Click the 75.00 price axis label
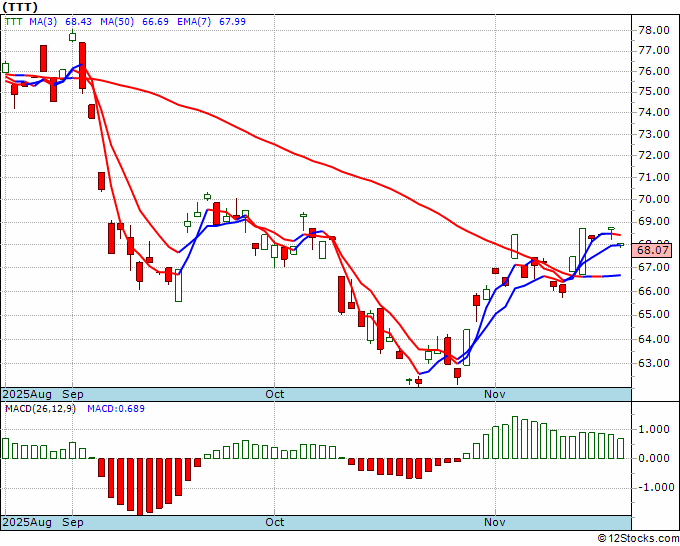 654,92
